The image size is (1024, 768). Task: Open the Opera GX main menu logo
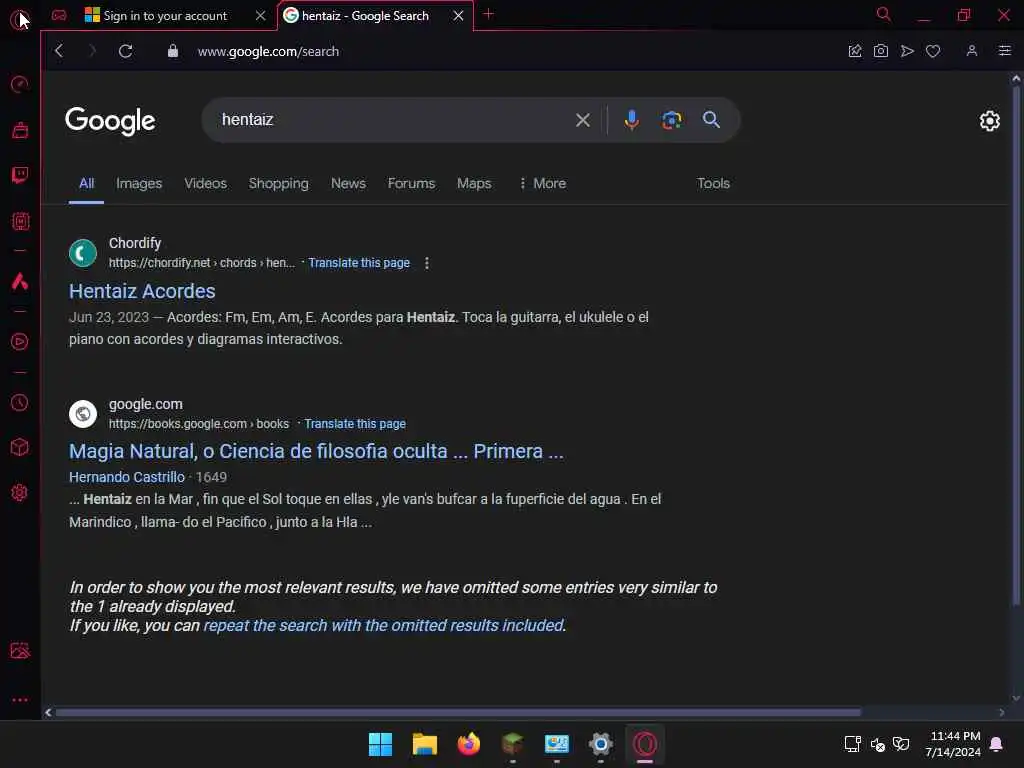tap(19, 19)
